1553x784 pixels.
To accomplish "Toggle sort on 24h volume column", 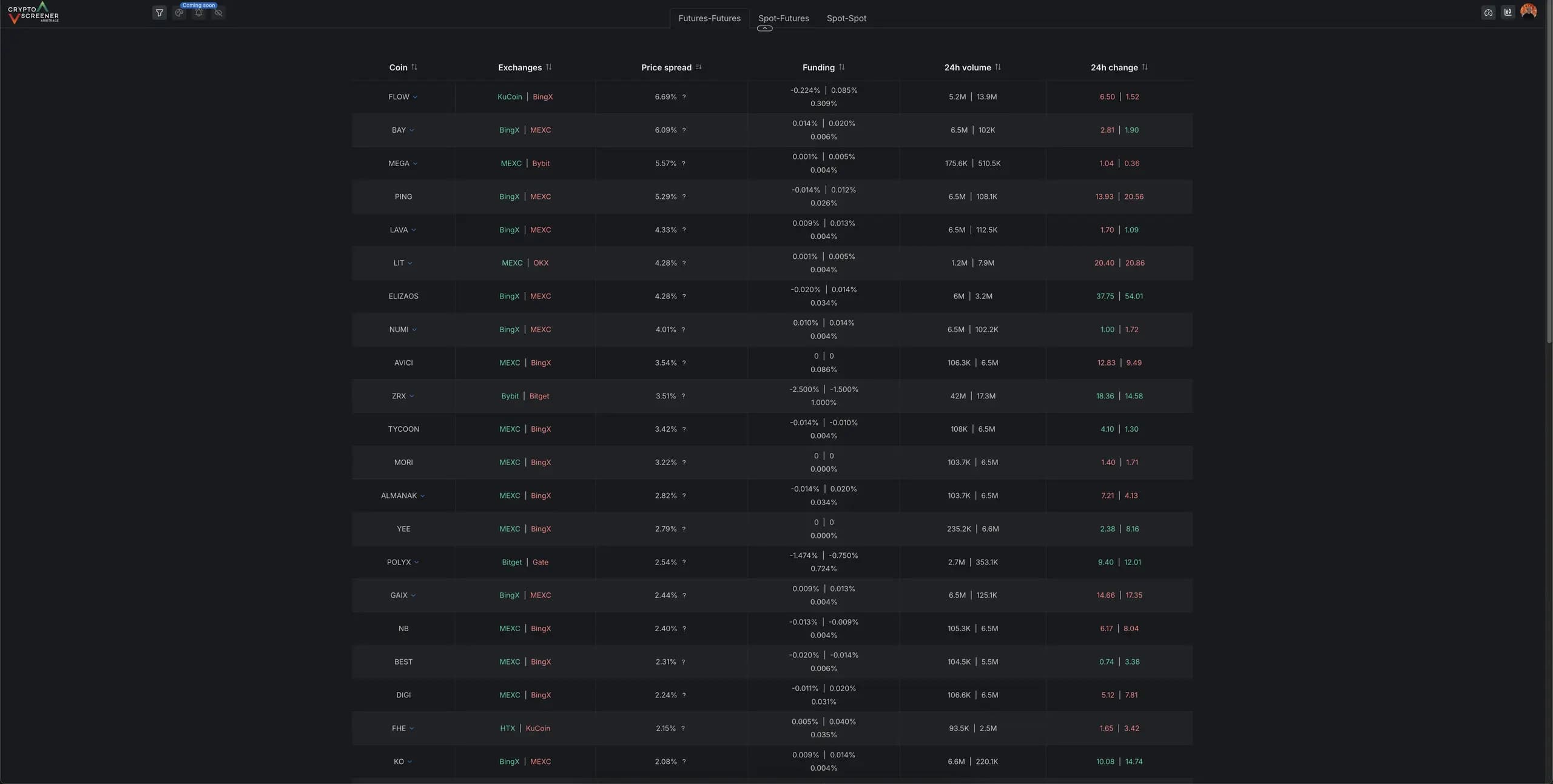I will (x=998, y=67).
